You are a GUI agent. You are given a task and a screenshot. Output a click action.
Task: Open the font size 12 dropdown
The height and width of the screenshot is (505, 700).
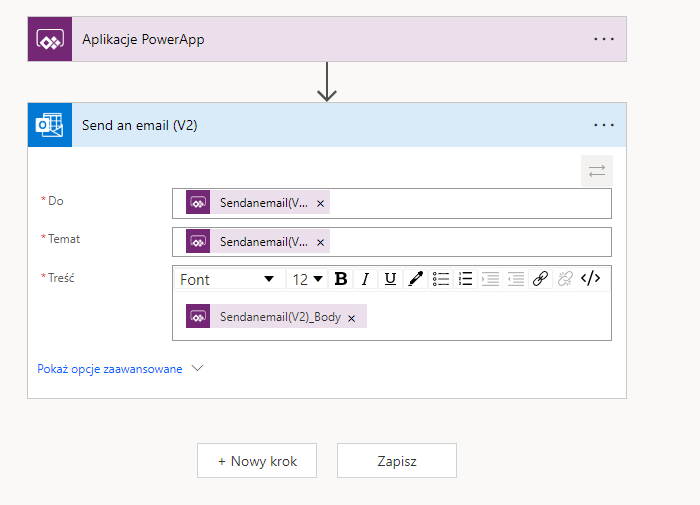coord(307,279)
